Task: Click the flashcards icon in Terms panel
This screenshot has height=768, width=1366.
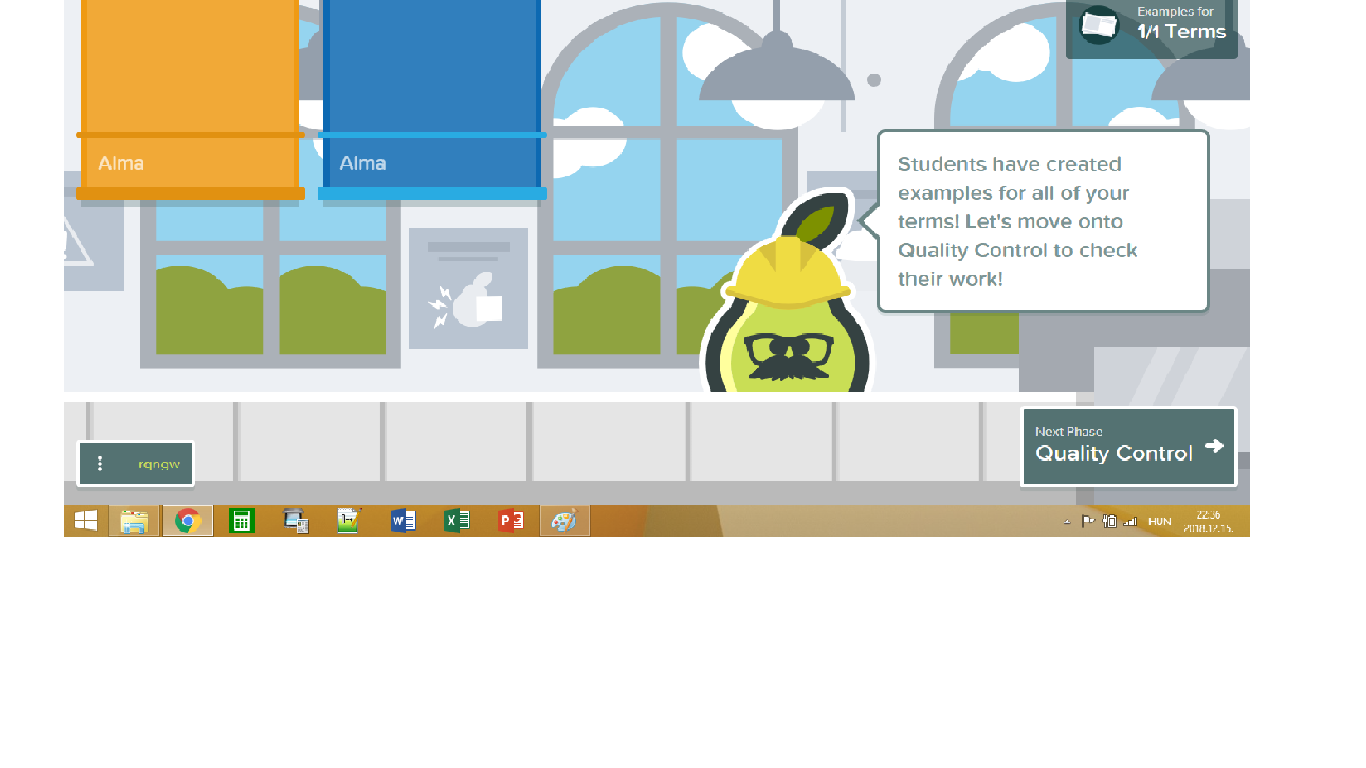Action: (x=1099, y=25)
